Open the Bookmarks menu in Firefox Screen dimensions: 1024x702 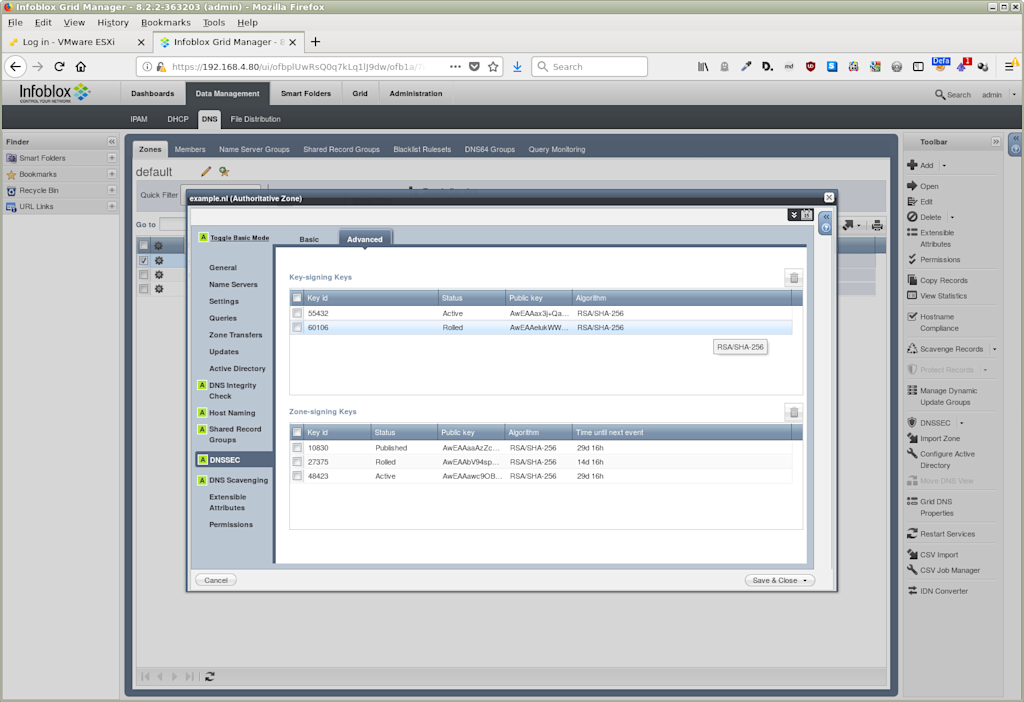coord(166,22)
